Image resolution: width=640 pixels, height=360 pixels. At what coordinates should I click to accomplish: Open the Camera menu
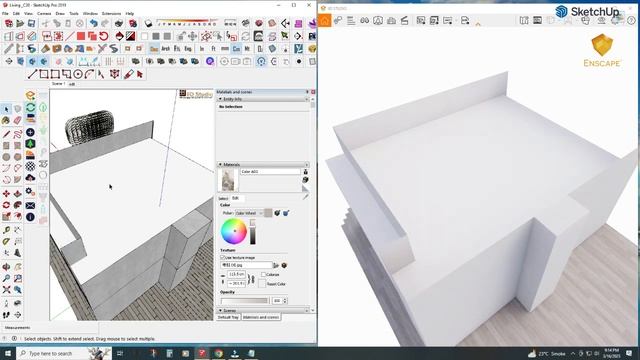(44, 13)
